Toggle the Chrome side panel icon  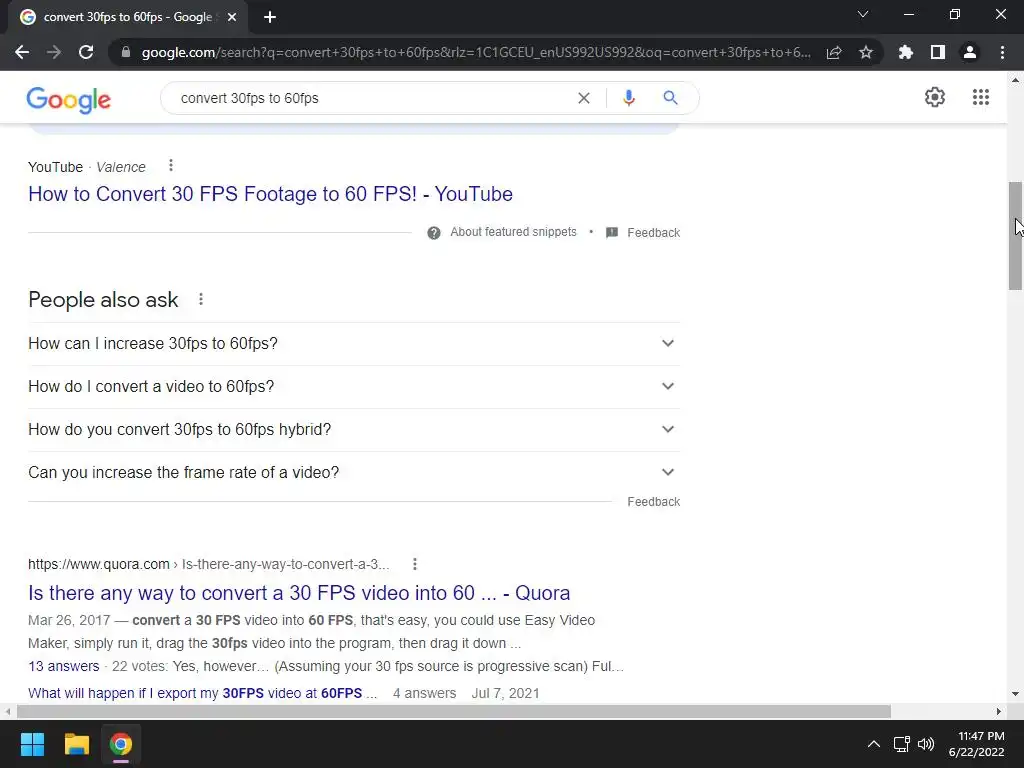(938, 52)
